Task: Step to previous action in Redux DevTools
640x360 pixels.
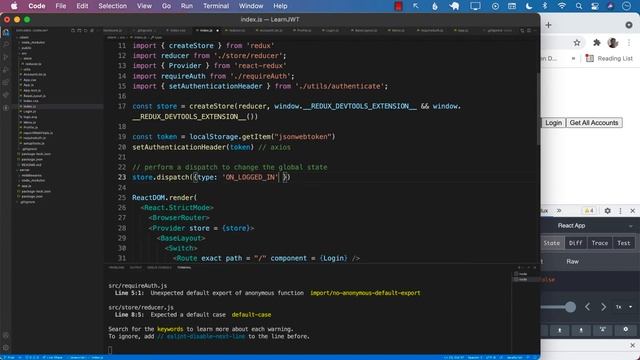Action: point(587,307)
